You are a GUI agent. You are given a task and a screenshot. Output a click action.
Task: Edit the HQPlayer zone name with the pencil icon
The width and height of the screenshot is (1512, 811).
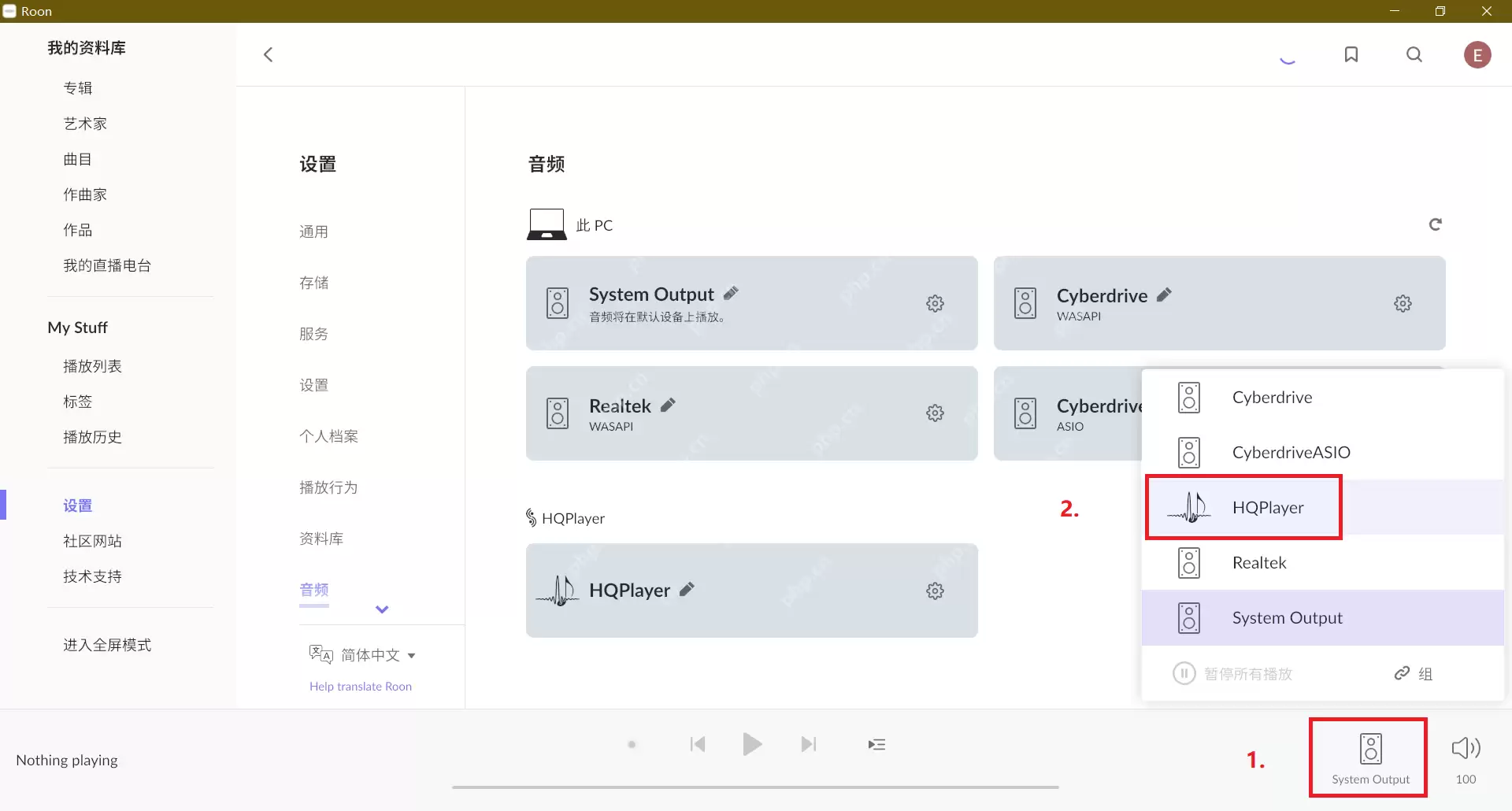(x=687, y=589)
